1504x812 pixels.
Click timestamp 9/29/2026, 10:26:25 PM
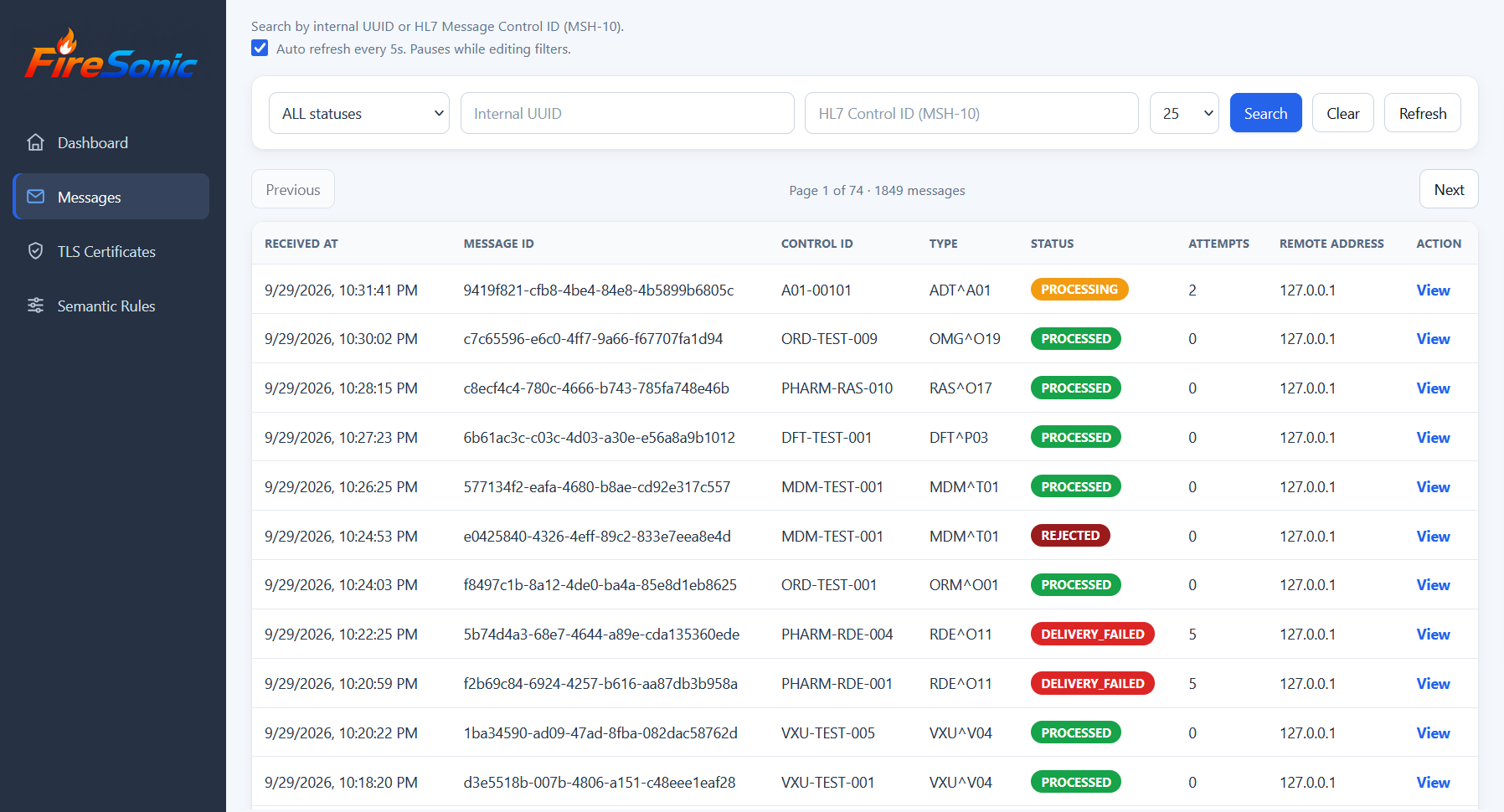[341, 486]
